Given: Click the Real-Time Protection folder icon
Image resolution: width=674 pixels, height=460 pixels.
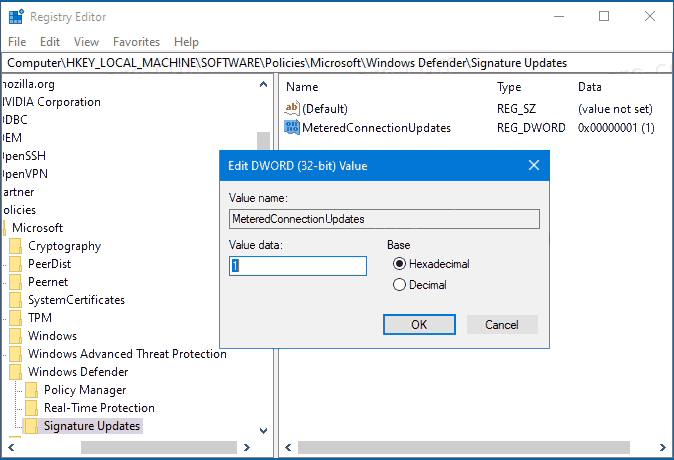Looking at the screenshot, I should coord(31,408).
